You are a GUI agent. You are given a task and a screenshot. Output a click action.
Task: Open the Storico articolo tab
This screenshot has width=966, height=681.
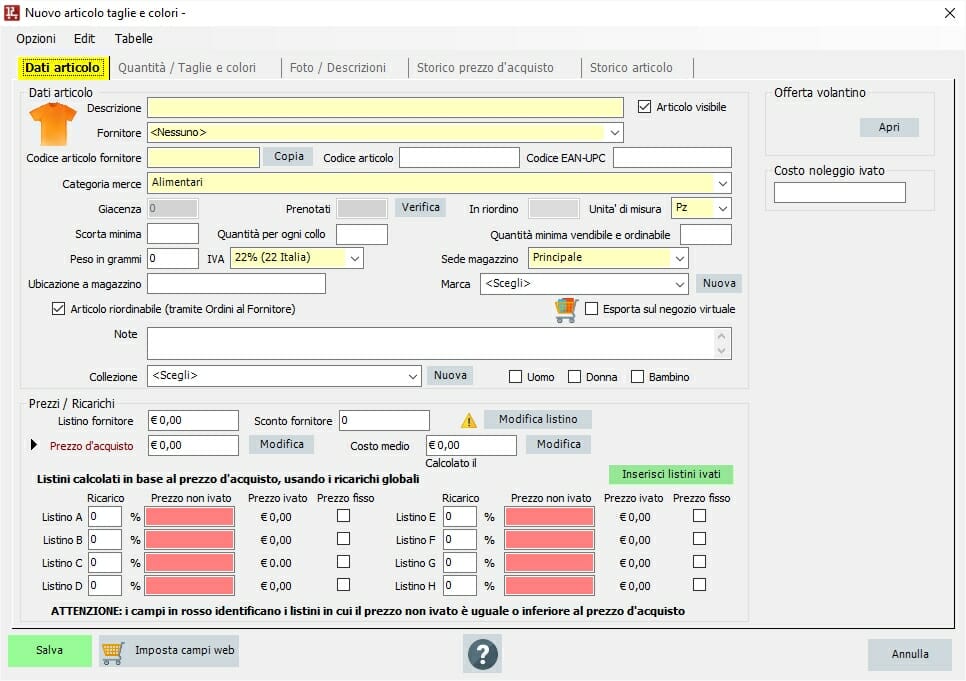pyautogui.click(x=631, y=68)
